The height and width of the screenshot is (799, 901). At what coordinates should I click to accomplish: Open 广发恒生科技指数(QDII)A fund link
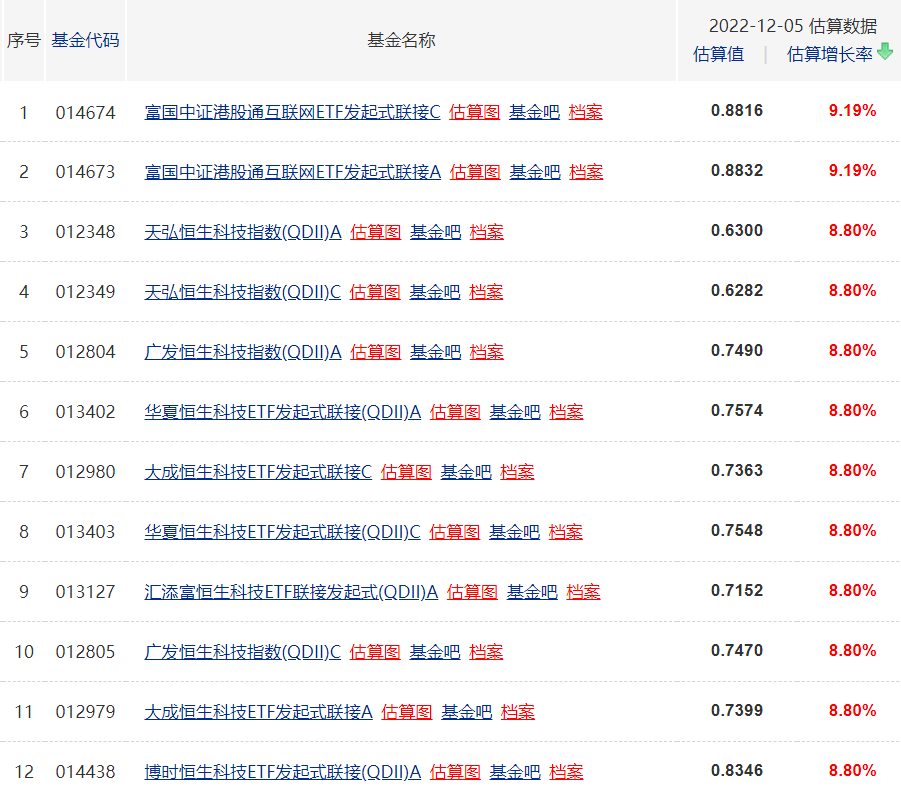coord(243,352)
